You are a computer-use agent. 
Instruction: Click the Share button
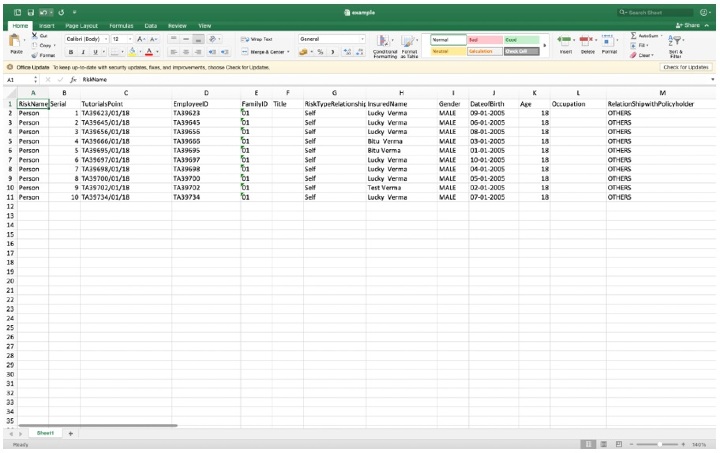[688, 25]
